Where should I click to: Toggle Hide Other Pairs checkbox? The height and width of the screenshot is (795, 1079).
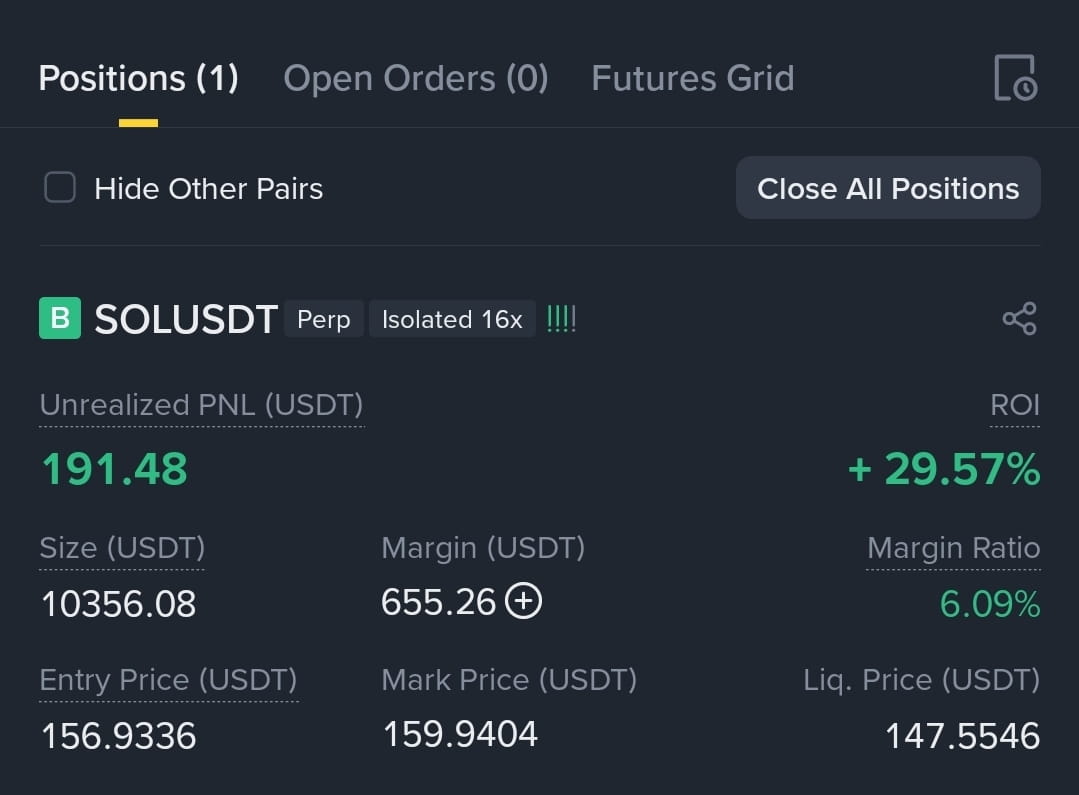pos(60,188)
